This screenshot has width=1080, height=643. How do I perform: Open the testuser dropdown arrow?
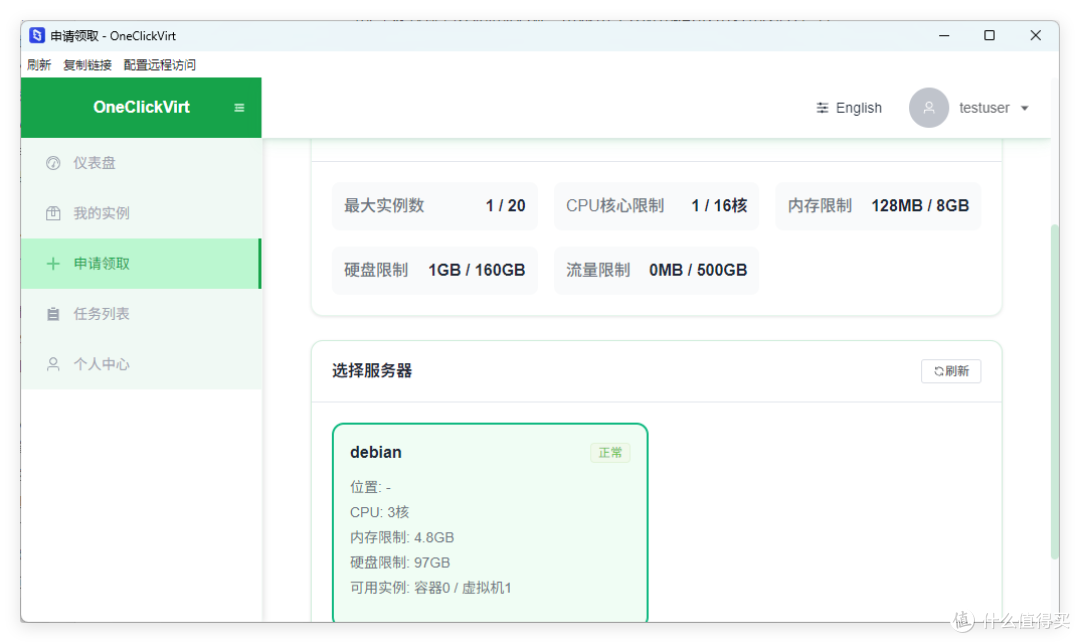pyautogui.click(x=1024, y=108)
